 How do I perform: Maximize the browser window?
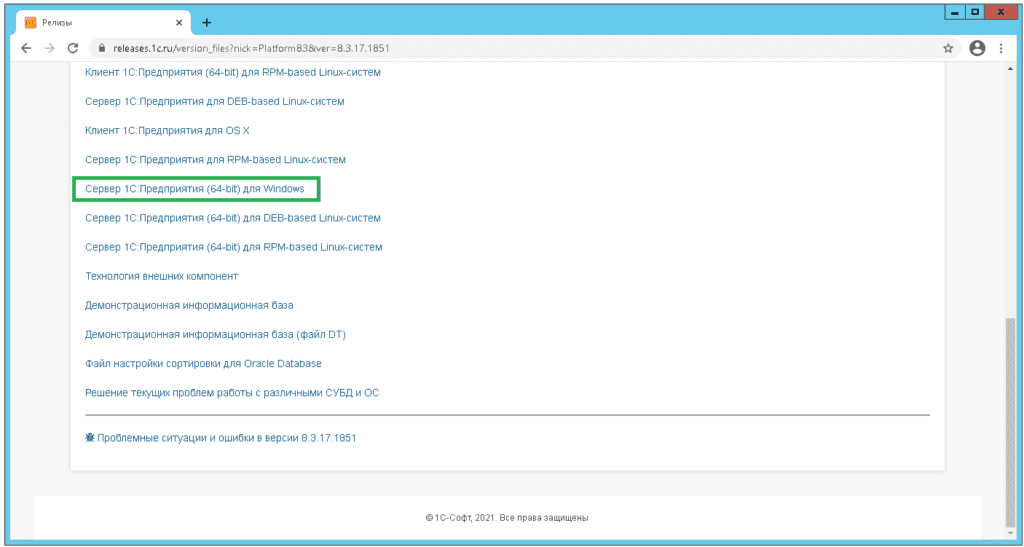974,11
